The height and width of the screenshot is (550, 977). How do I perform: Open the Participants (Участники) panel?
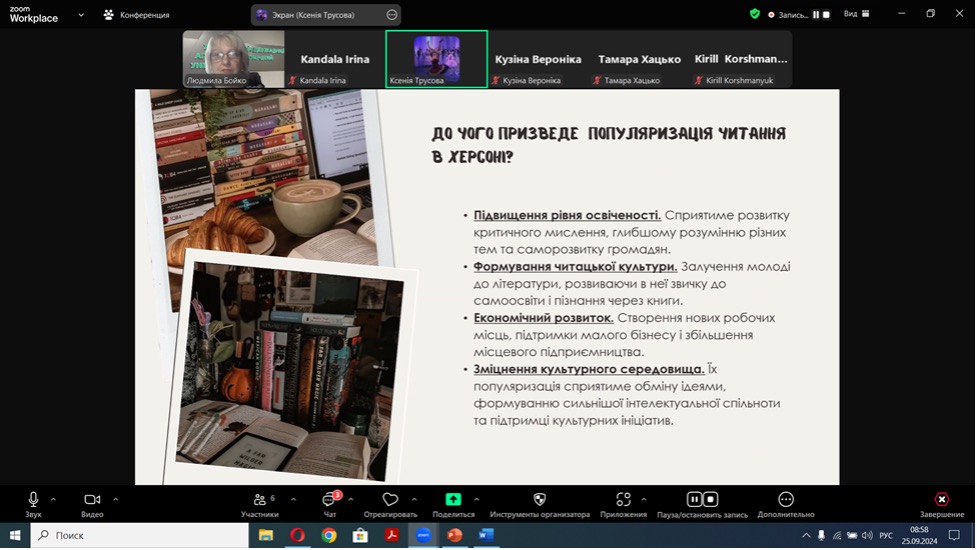pyautogui.click(x=259, y=500)
